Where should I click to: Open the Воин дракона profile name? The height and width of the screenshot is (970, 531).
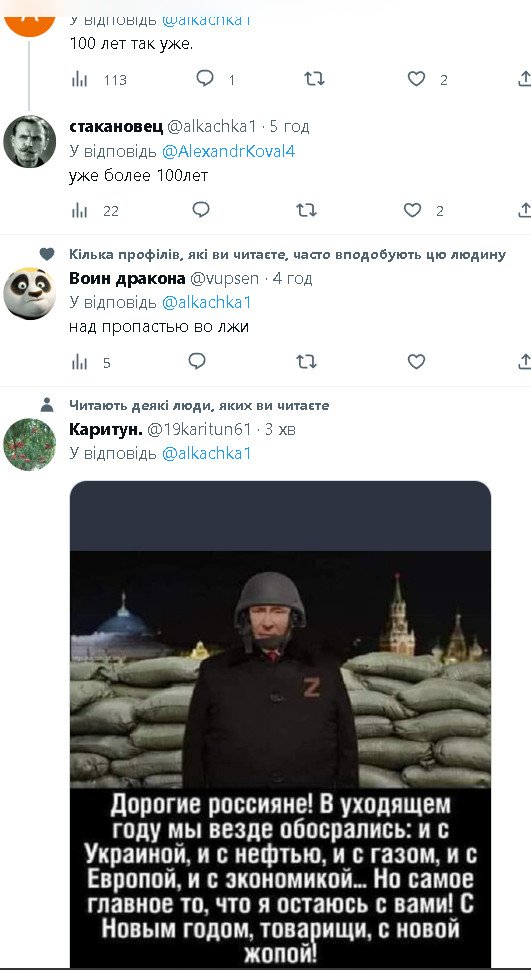[127, 278]
